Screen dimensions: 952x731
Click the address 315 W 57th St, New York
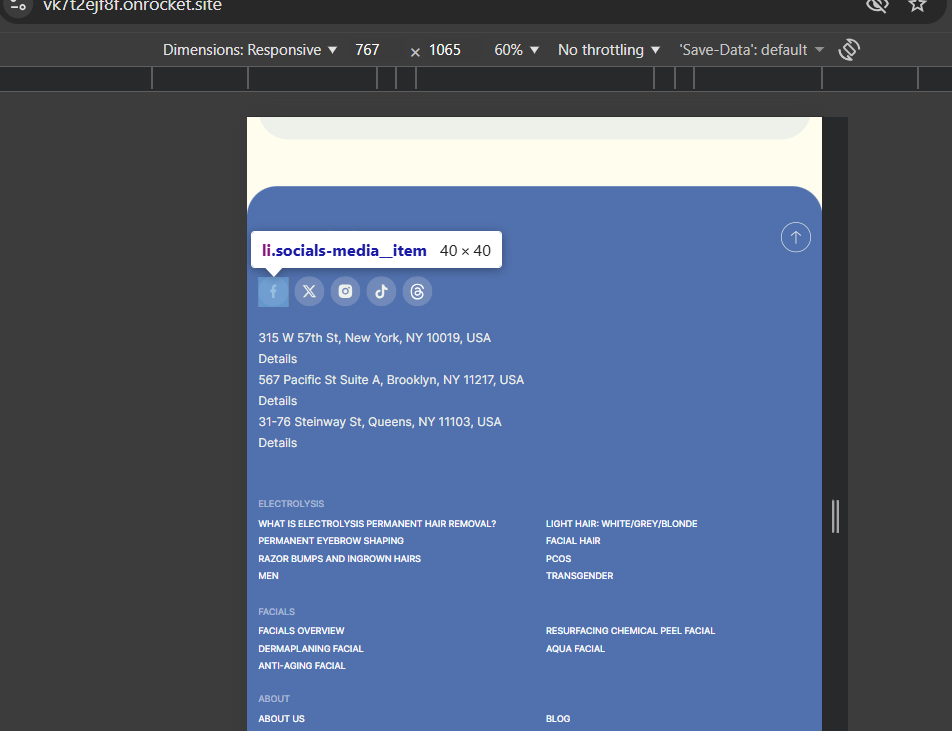coord(375,338)
